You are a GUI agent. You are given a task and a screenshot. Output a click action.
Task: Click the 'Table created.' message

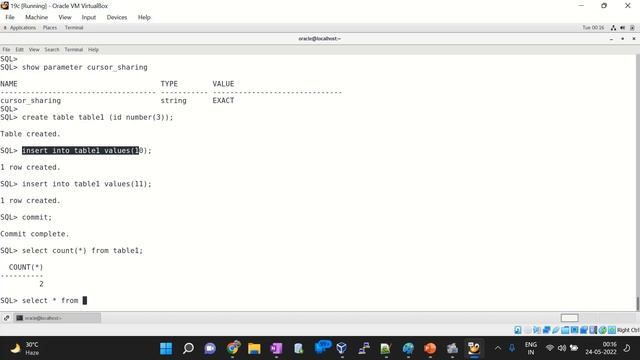click(x=30, y=134)
